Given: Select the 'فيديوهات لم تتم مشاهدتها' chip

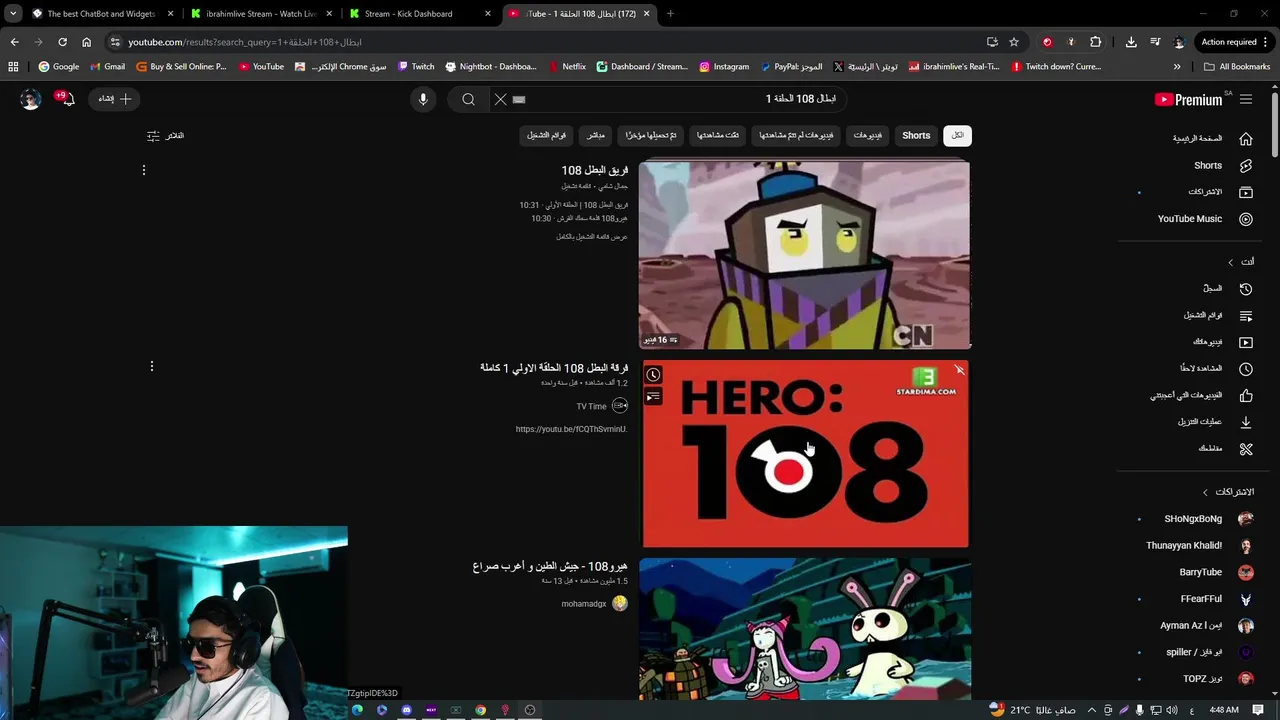Looking at the screenshot, I should (796, 135).
